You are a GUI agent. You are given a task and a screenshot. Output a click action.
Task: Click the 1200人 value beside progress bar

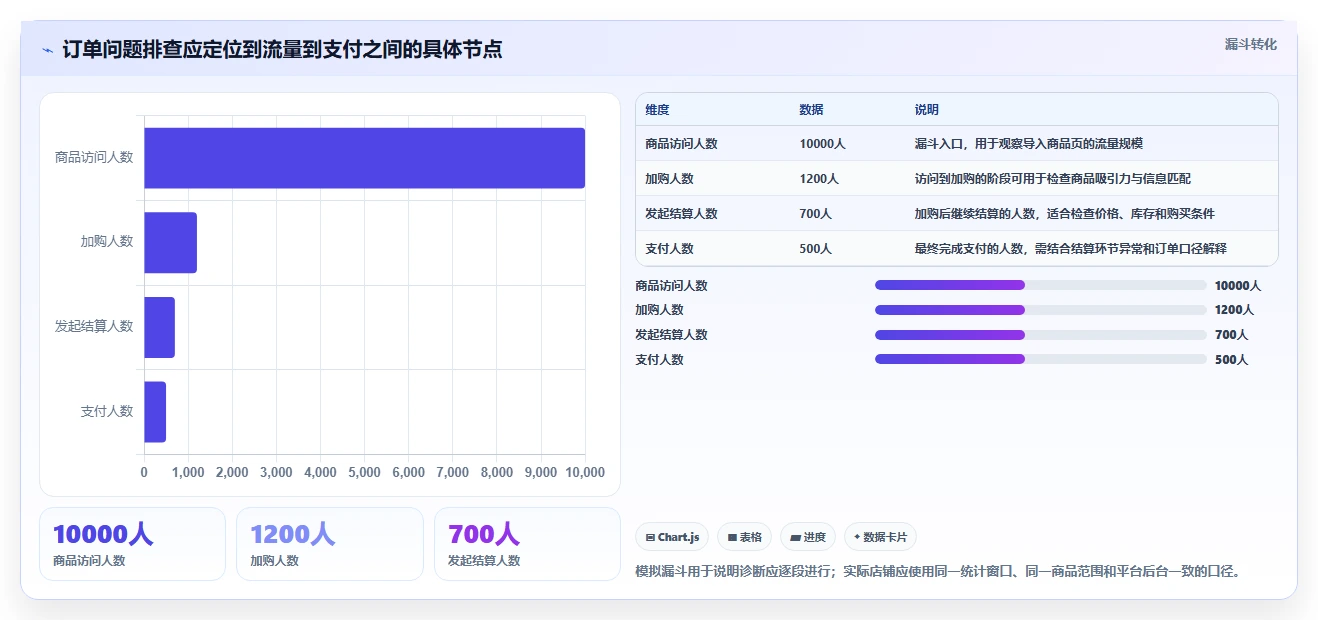pos(1234,310)
